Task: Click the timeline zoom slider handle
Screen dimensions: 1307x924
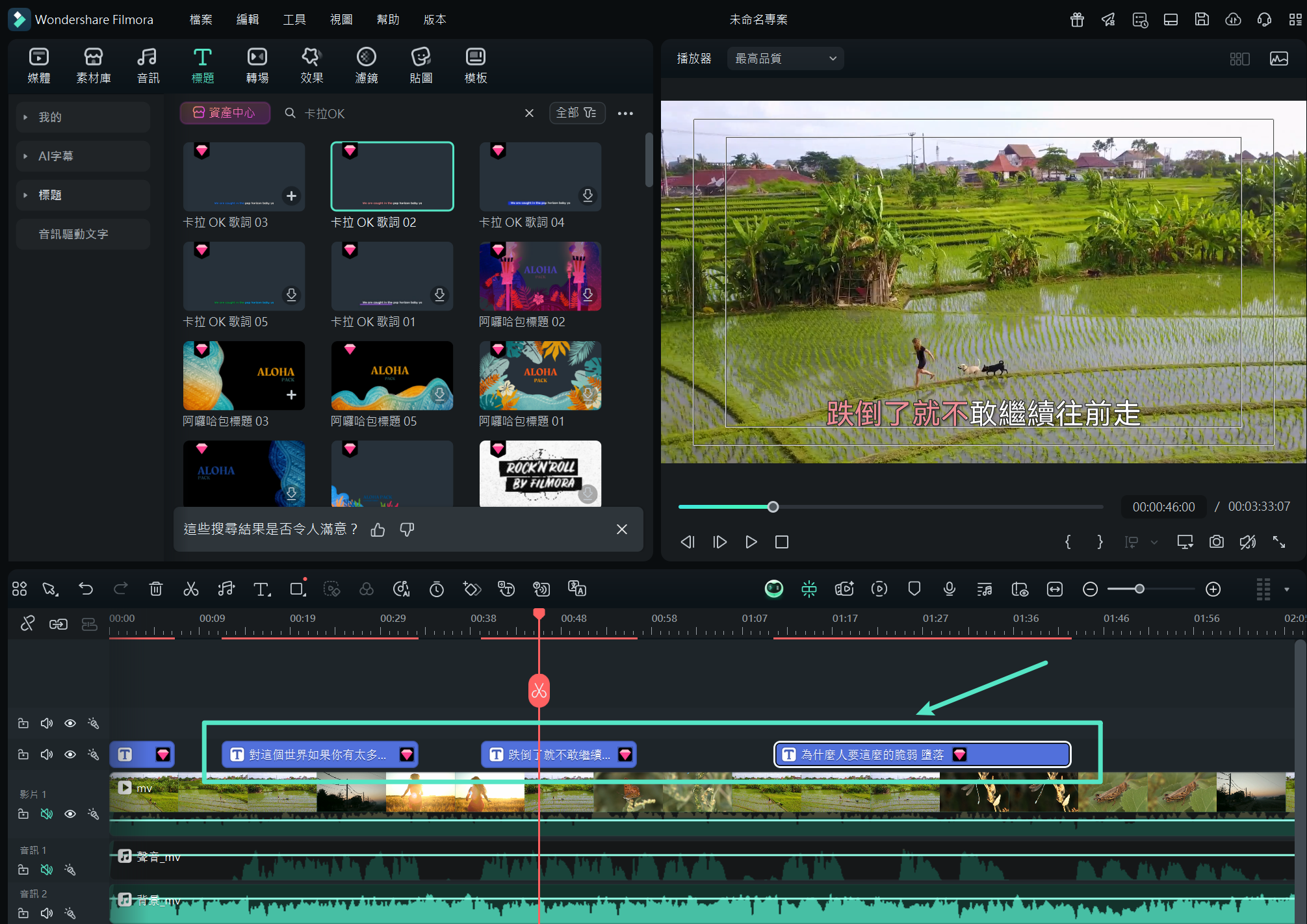Action: click(x=1139, y=589)
